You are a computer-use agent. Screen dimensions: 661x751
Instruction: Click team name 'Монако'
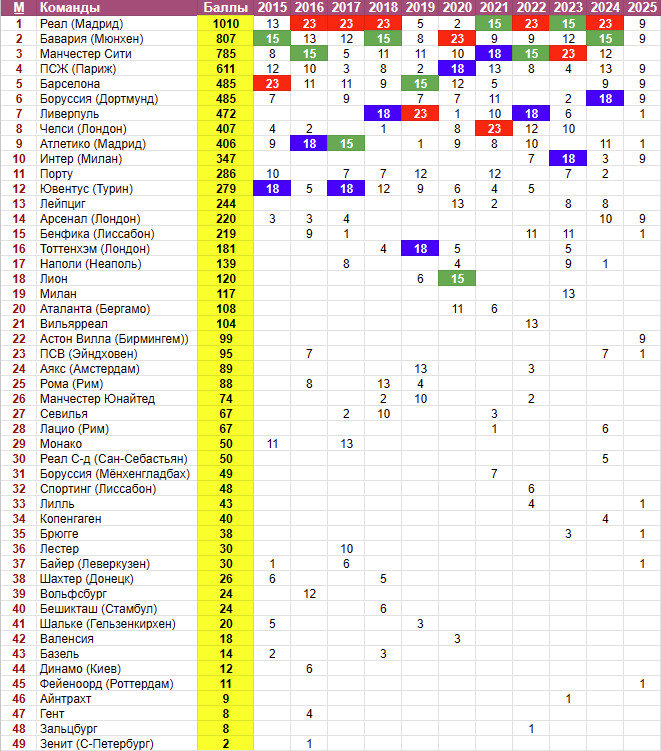tap(61, 444)
